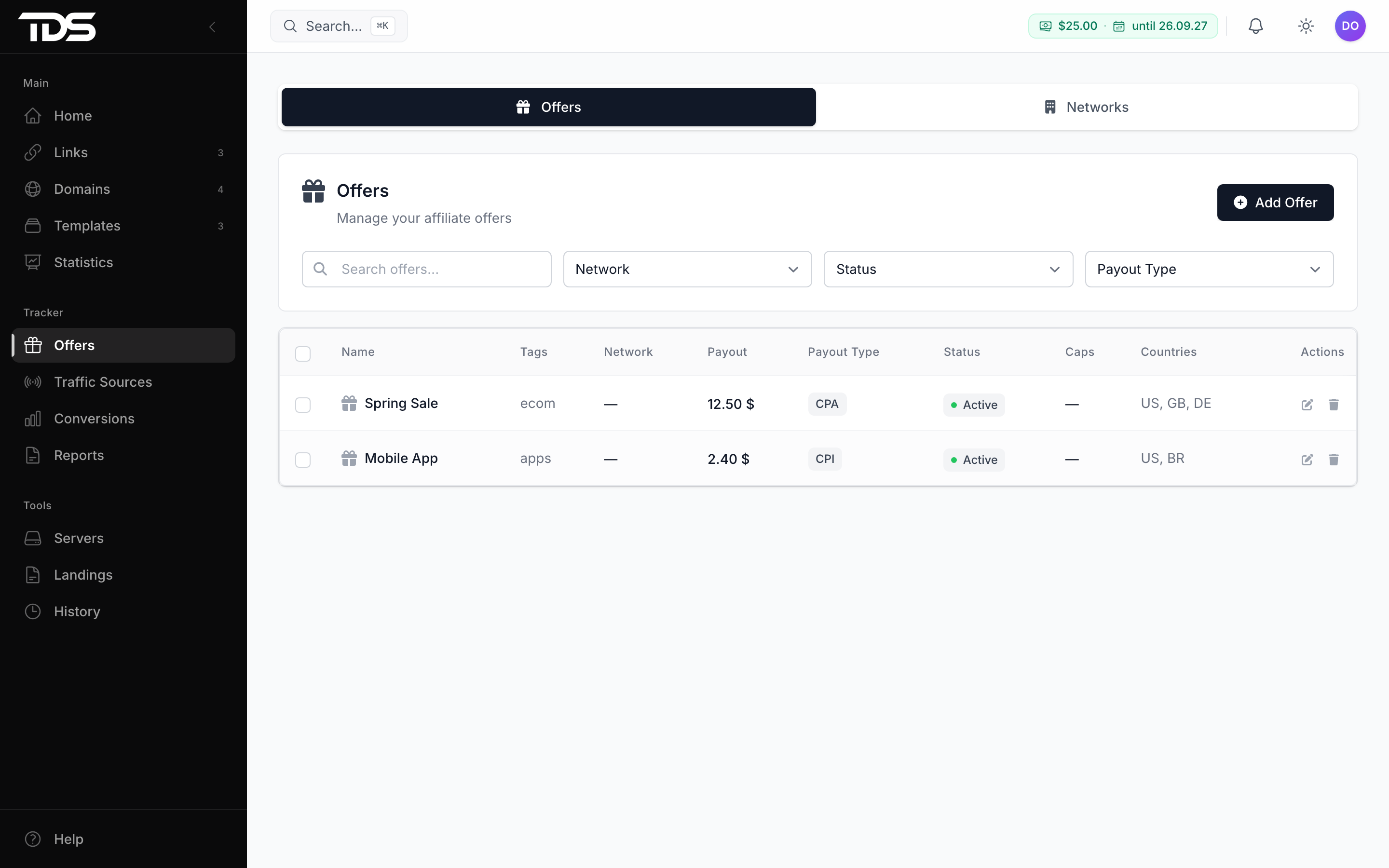Check the Mobile App row checkbox
The width and height of the screenshot is (1389, 868).
coord(302,460)
